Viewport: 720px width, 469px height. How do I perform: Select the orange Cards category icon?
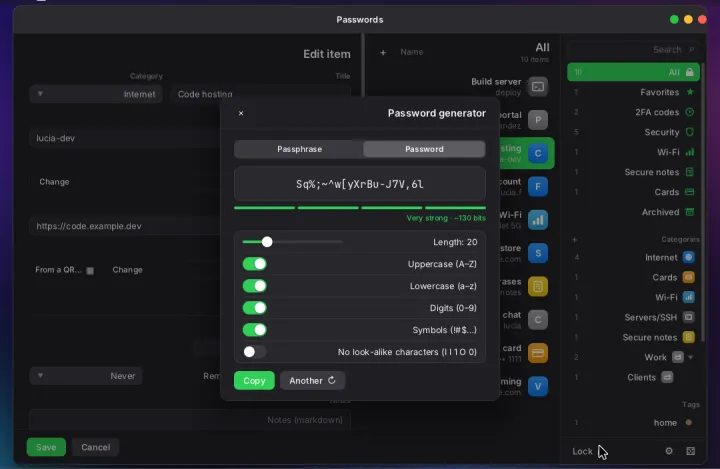coord(688,277)
